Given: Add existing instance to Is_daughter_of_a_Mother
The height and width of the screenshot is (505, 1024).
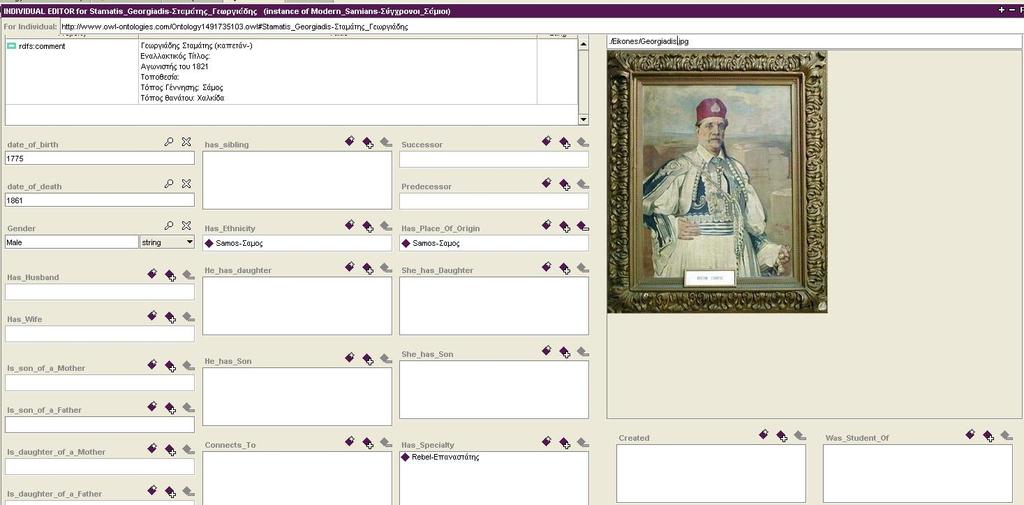Looking at the screenshot, I should click(170, 449).
